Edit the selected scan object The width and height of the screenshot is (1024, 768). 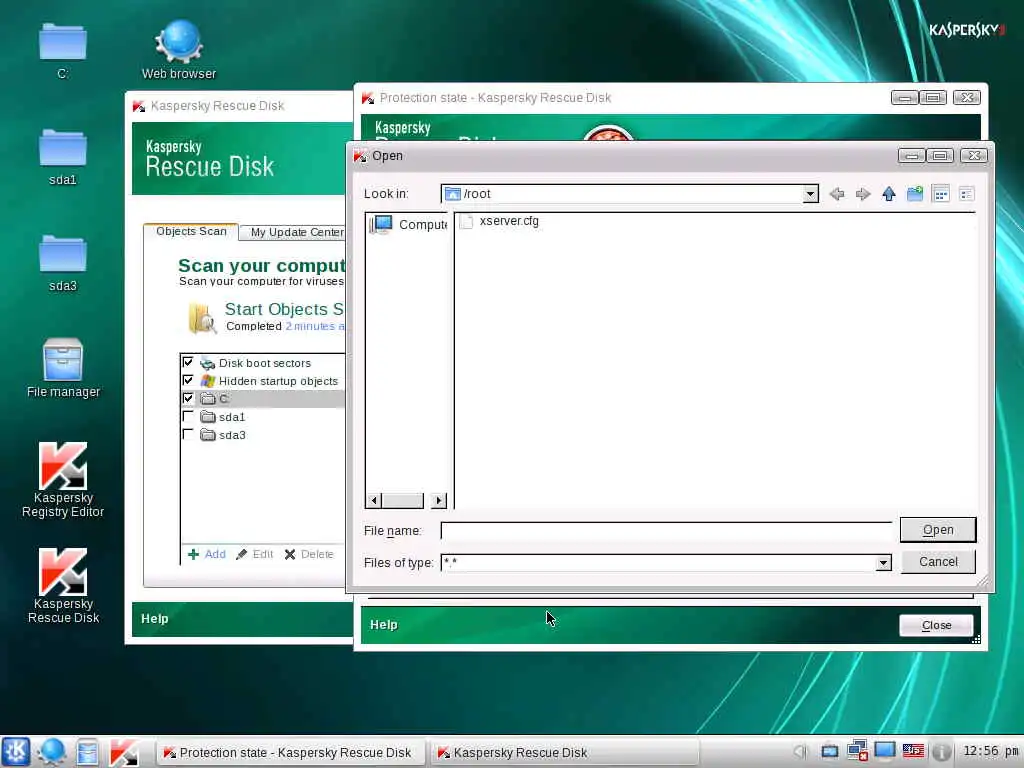coord(254,554)
